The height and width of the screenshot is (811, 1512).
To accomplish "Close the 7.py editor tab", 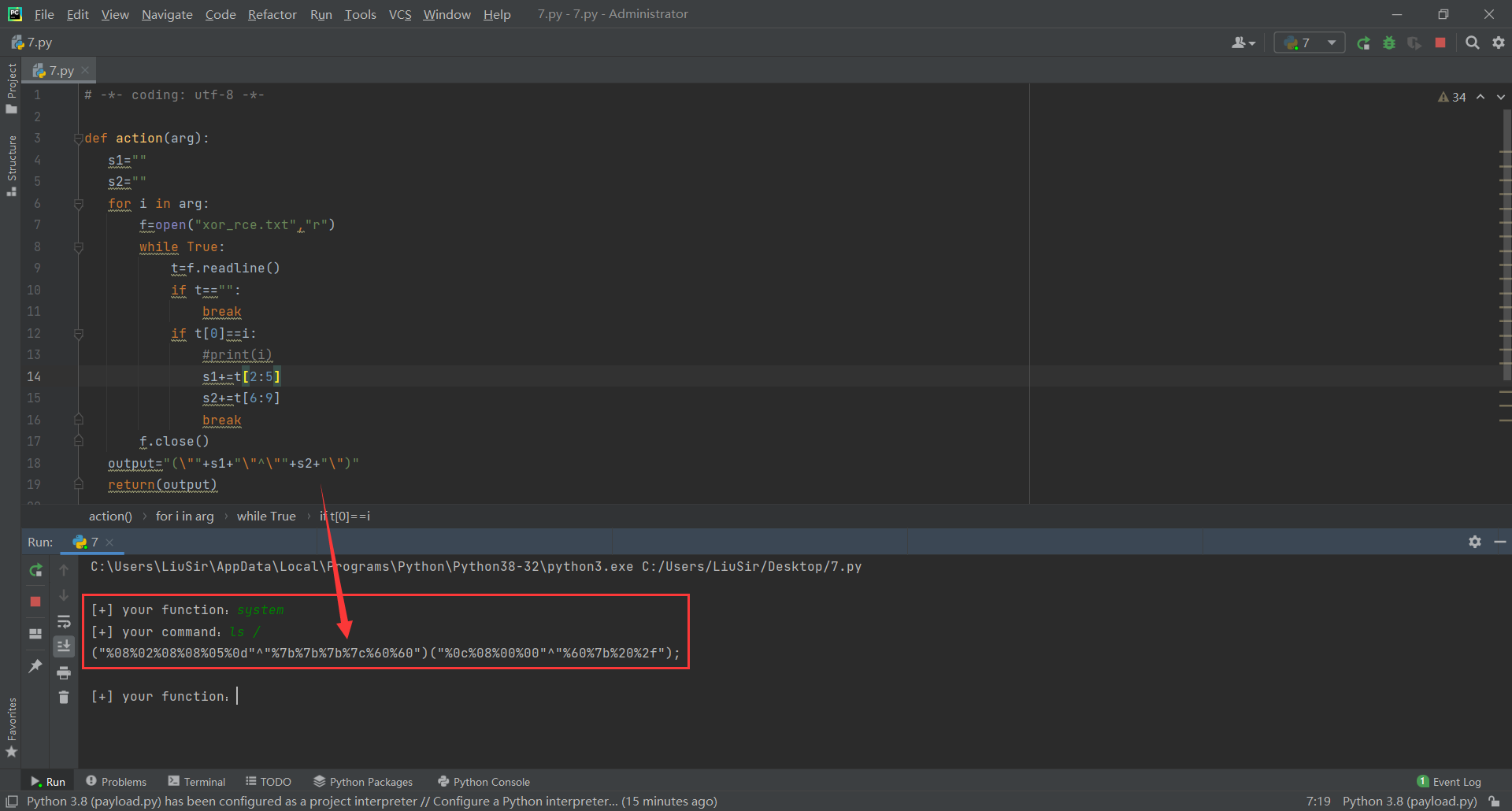I will [85, 70].
